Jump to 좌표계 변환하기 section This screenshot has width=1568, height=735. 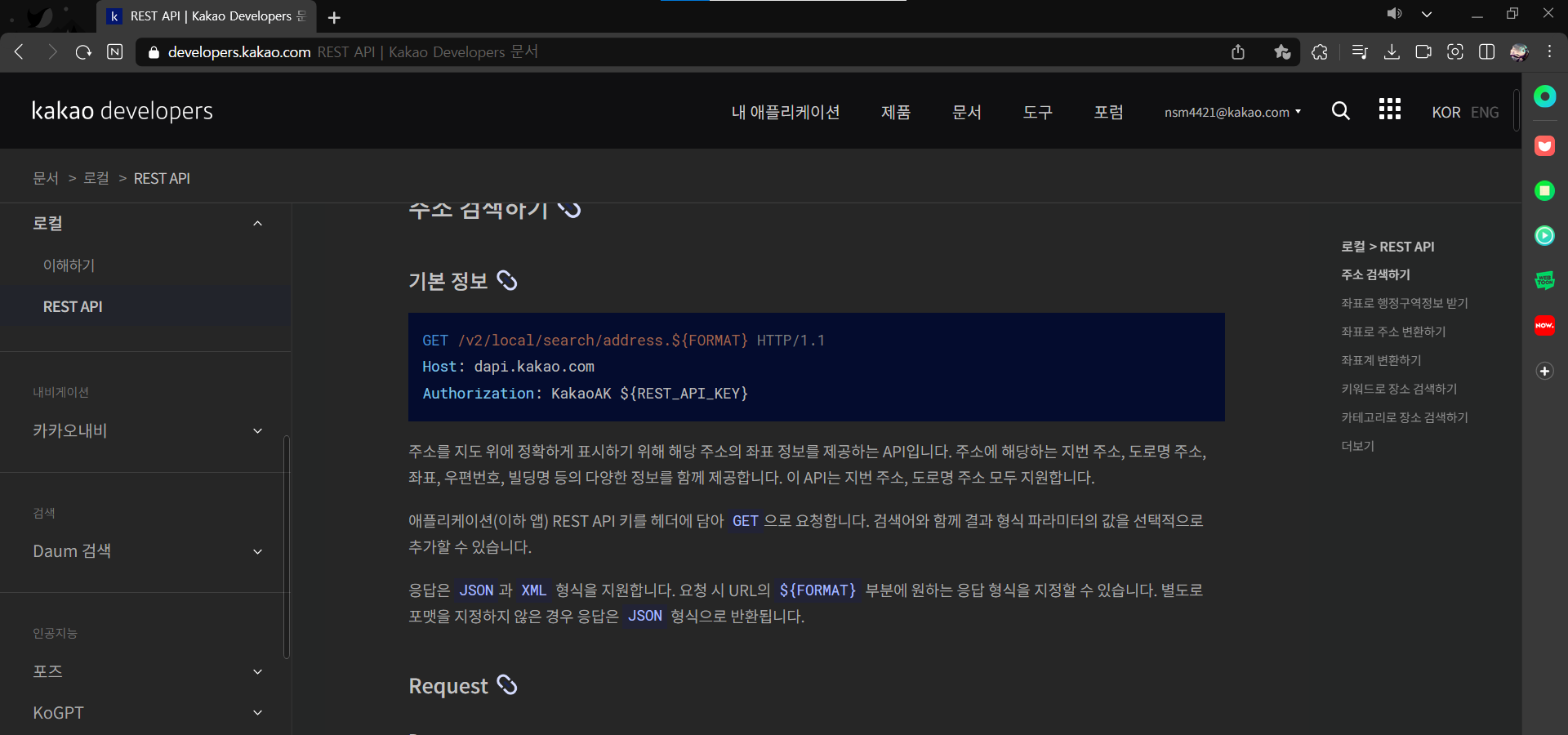click(1381, 360)
